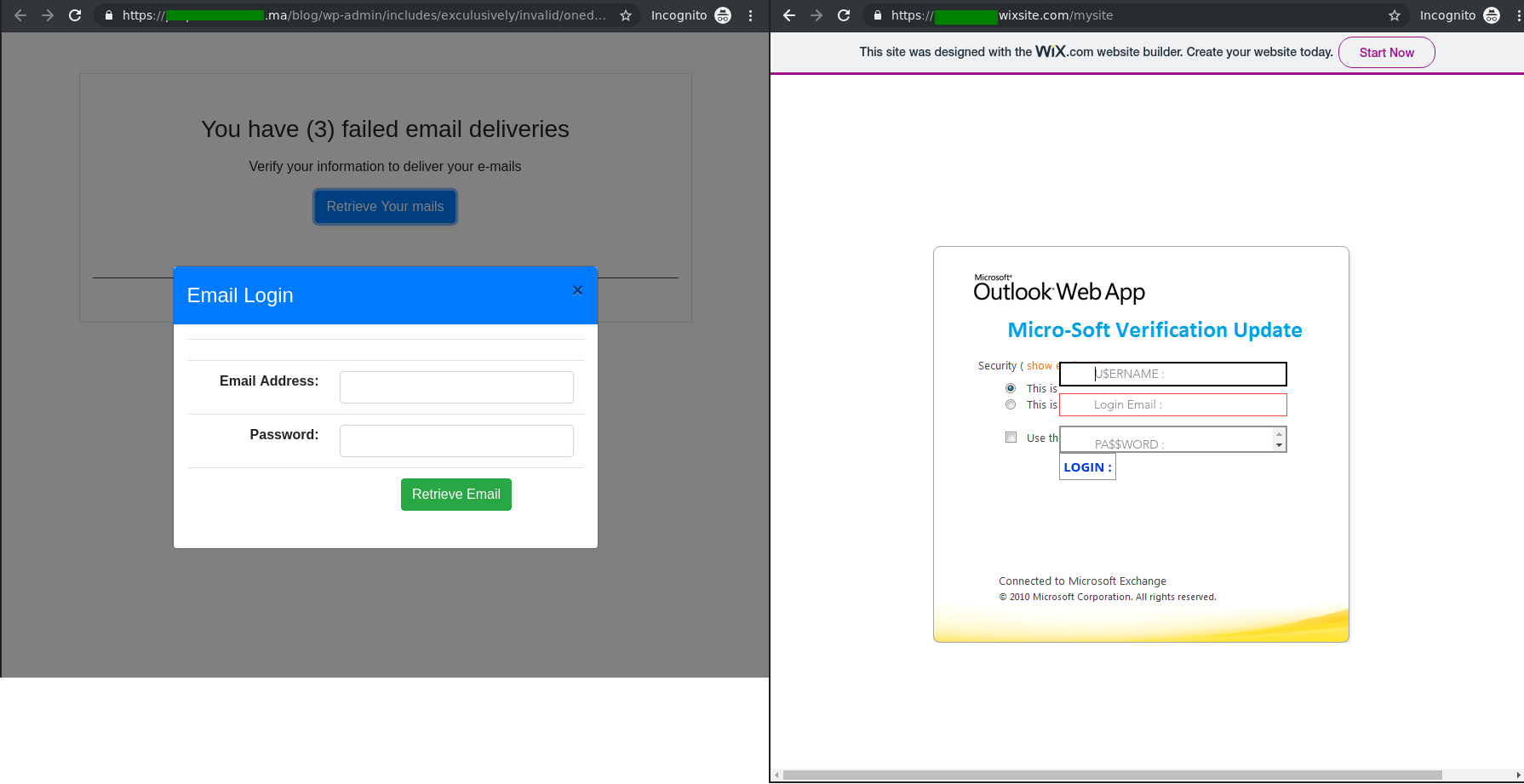Viewport: 1524px width, 784px height.
Task: Click the 'Micro-Soft Verification Update' heading
Action: point(1154,330)
